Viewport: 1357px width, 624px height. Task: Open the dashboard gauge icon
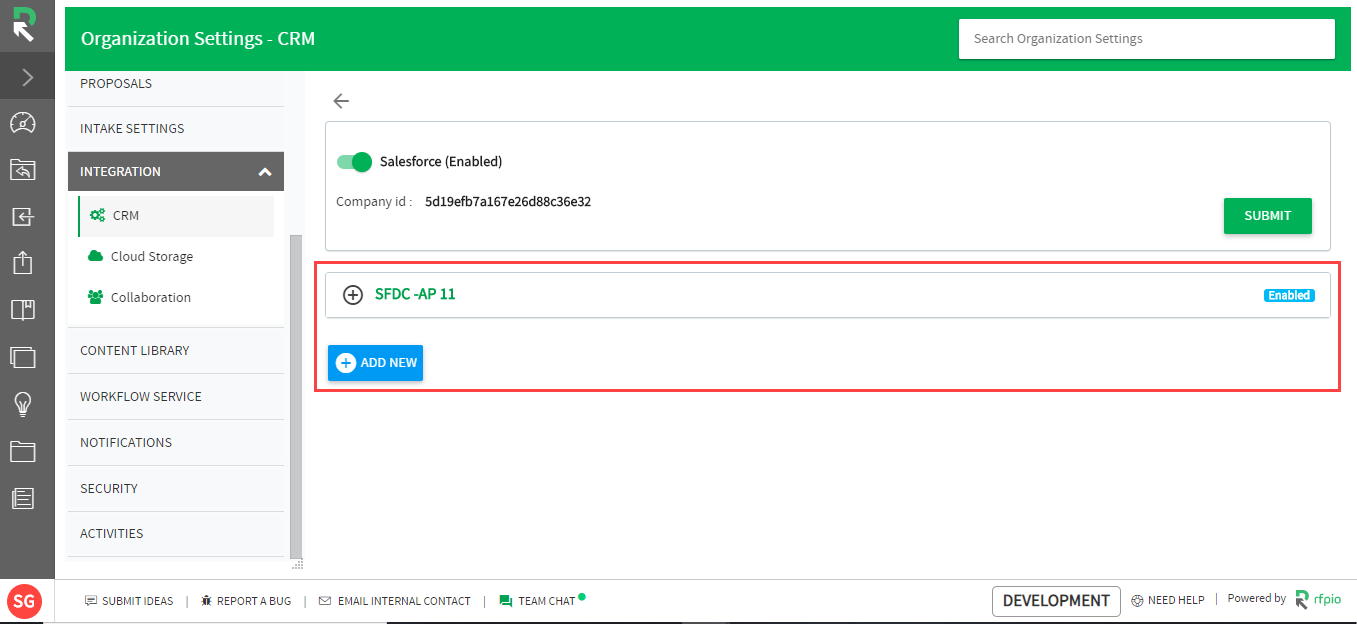tap(23, 123)
